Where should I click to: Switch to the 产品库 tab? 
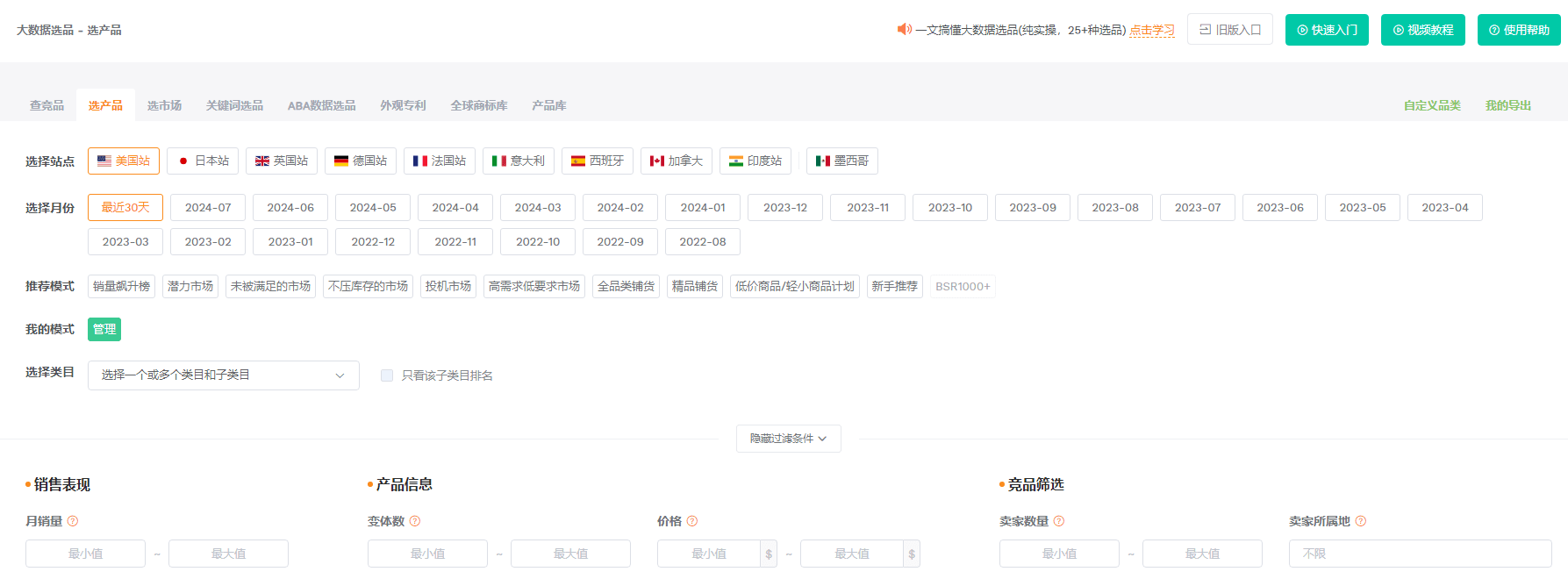pos(549,105)
